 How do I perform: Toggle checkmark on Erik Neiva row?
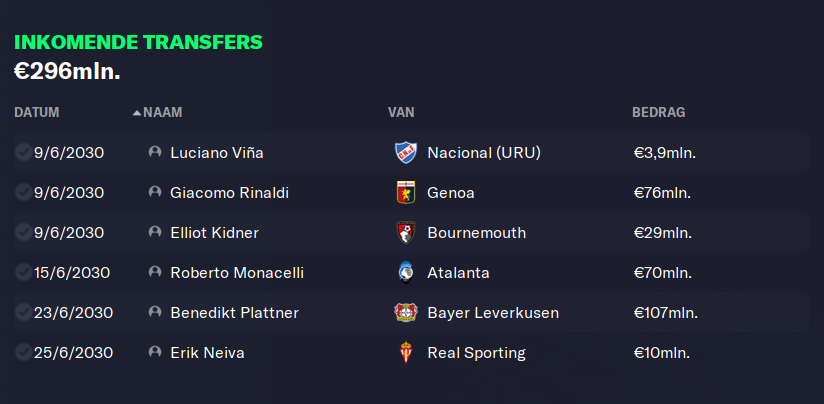pos(23,352)
